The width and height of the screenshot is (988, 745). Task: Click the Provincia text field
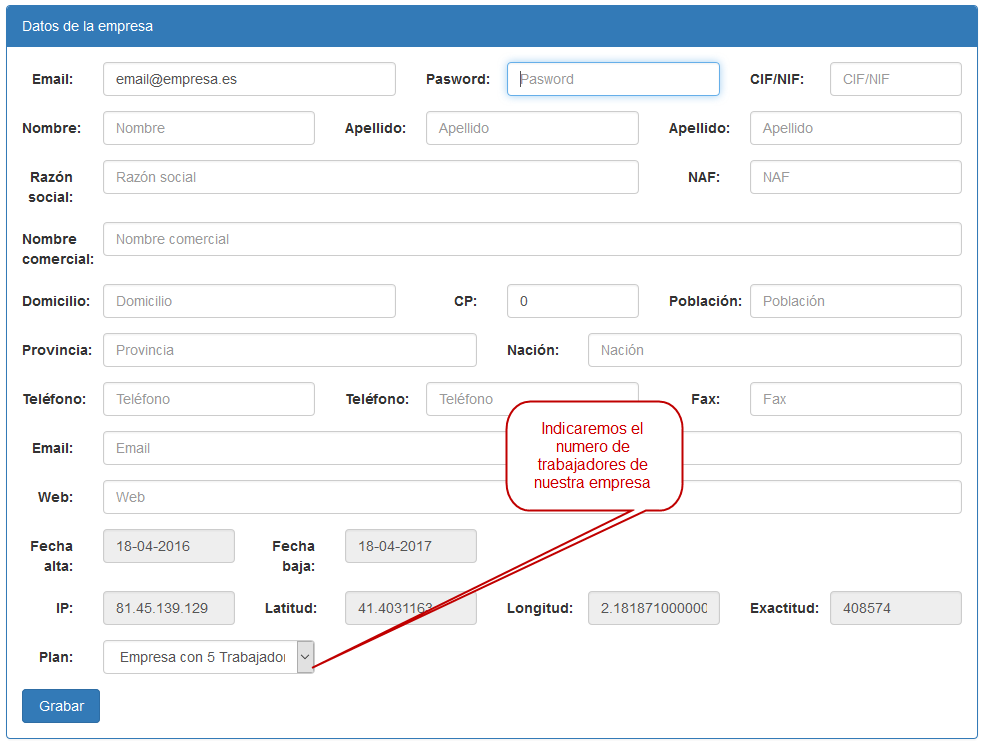point(289,350)
